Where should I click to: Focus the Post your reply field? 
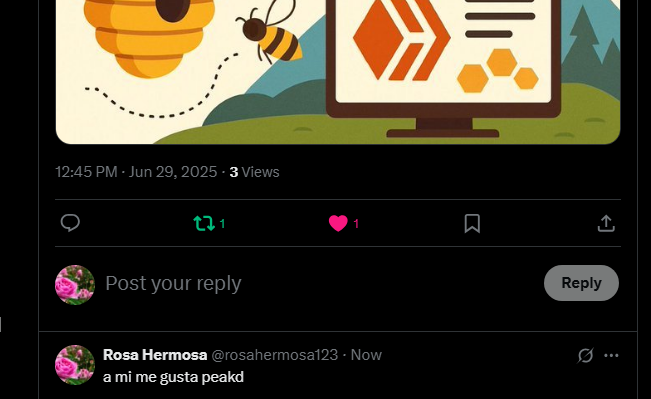tap(320, 284)
